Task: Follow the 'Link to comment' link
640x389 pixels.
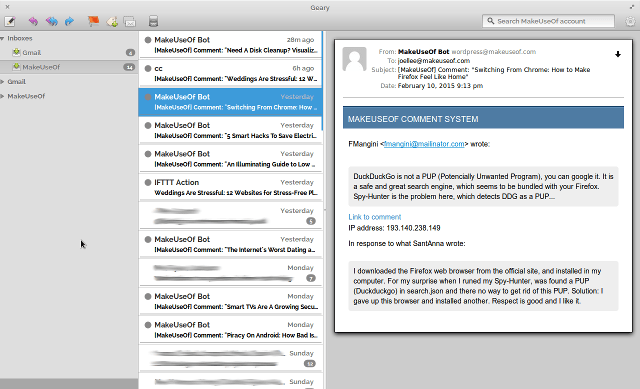Action: (375, 217)
